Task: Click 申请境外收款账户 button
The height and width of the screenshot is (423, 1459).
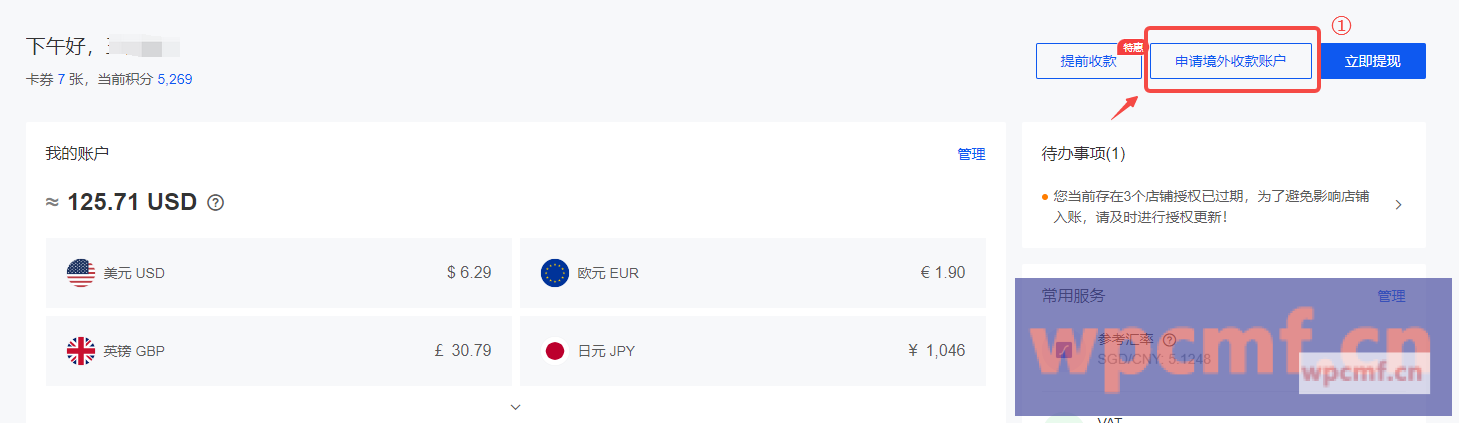Action: [1230, 61]
